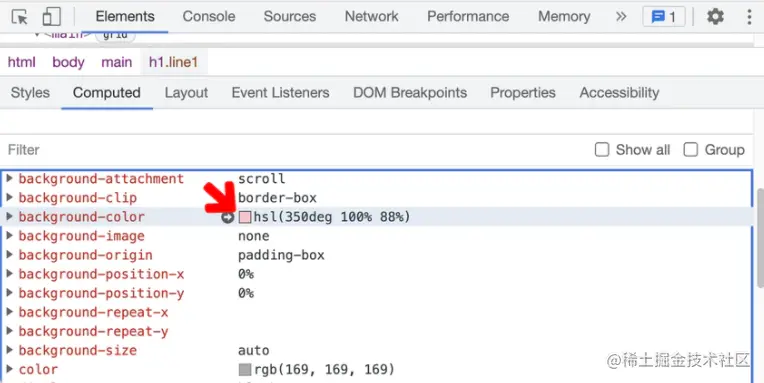764x383 pixels.
Task: Select the body breadcrumb element
Action: (68, 62)
